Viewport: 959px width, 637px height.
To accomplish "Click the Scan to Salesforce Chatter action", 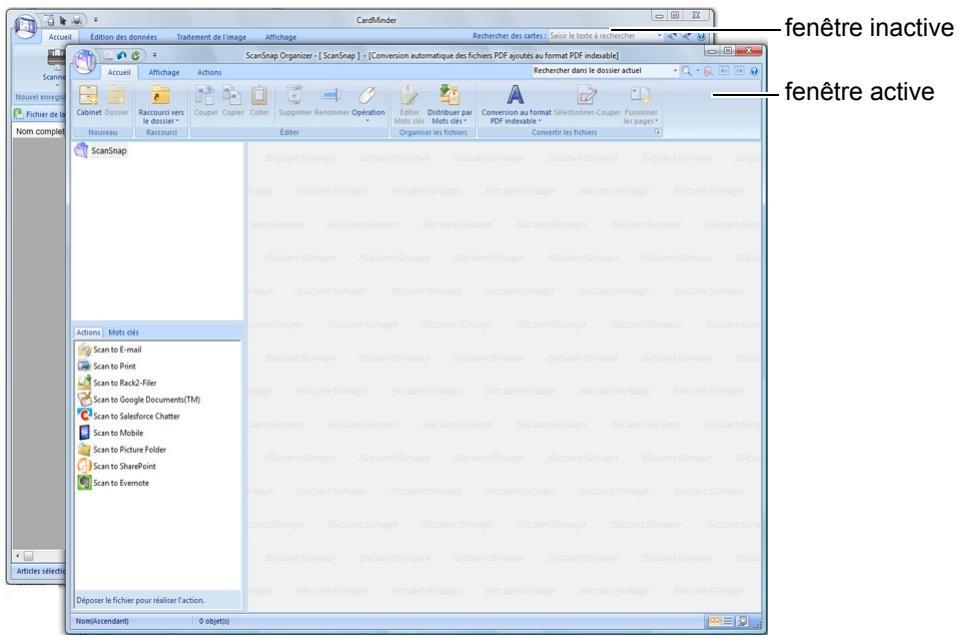I will (x=129, y=416).
